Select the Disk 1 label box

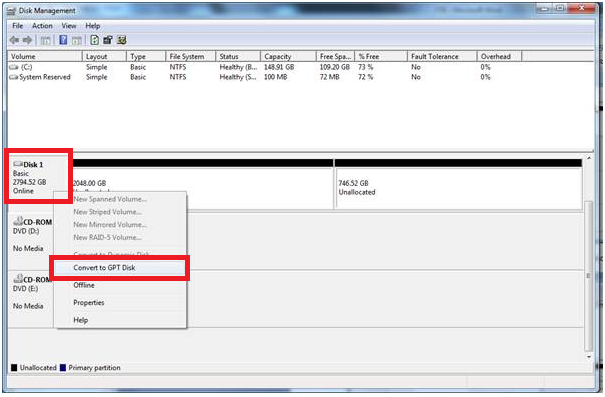pyautogui.click(x=39, y=177)
